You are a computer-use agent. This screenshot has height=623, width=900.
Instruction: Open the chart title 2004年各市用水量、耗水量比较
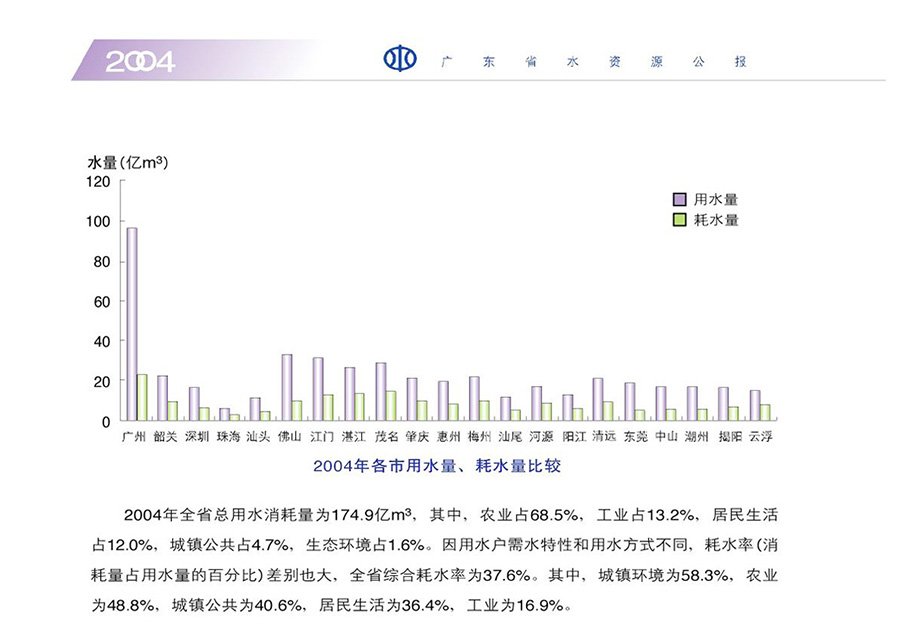tap(438, 466)
